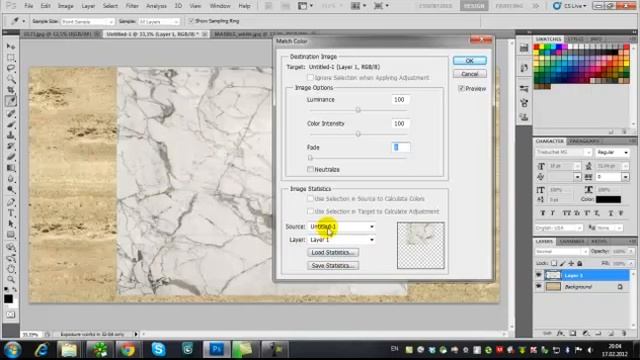Image resolution: width=640 pixels, height=360 pixels.
Task: Select the Spot Healing Brush tool
Action: (11, 113)
